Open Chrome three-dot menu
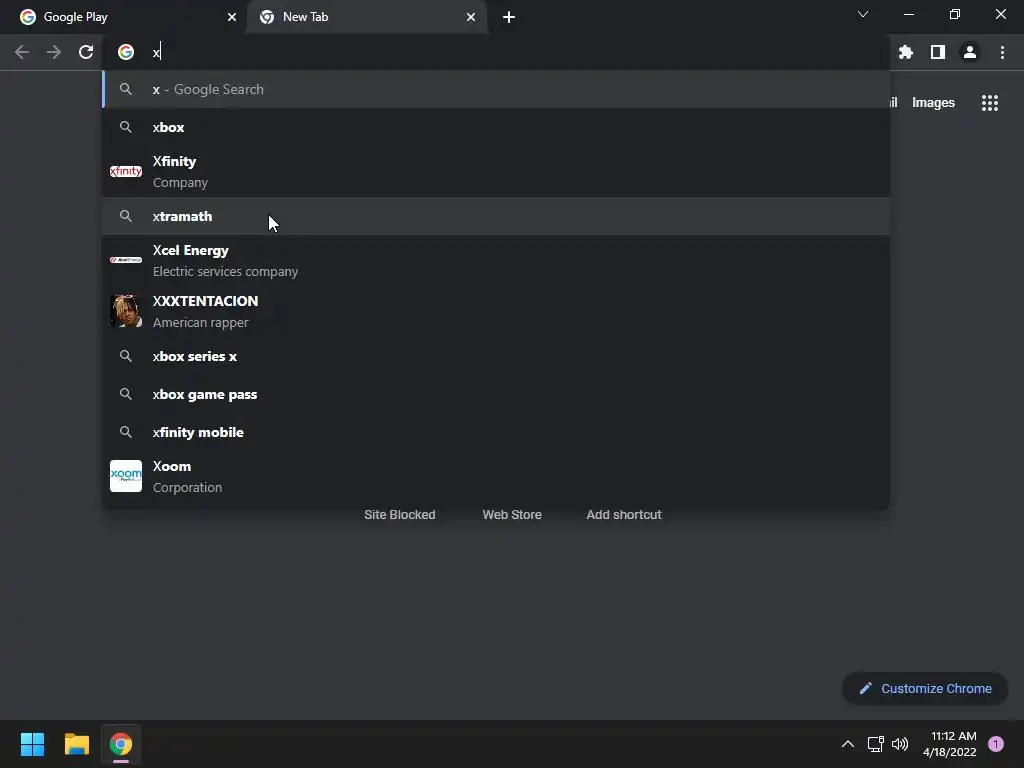 pyautogui.click(x=1002, y=52)
